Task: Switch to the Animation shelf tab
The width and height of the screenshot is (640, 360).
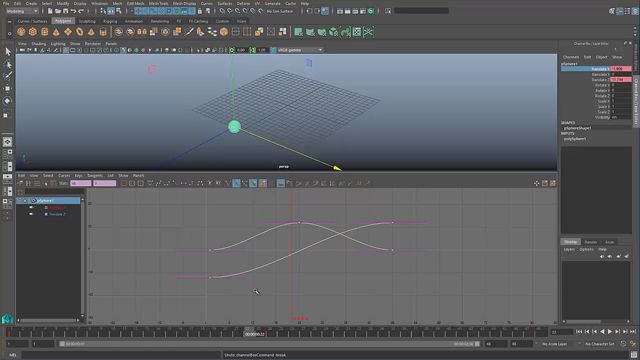Action: click(134, 21)
